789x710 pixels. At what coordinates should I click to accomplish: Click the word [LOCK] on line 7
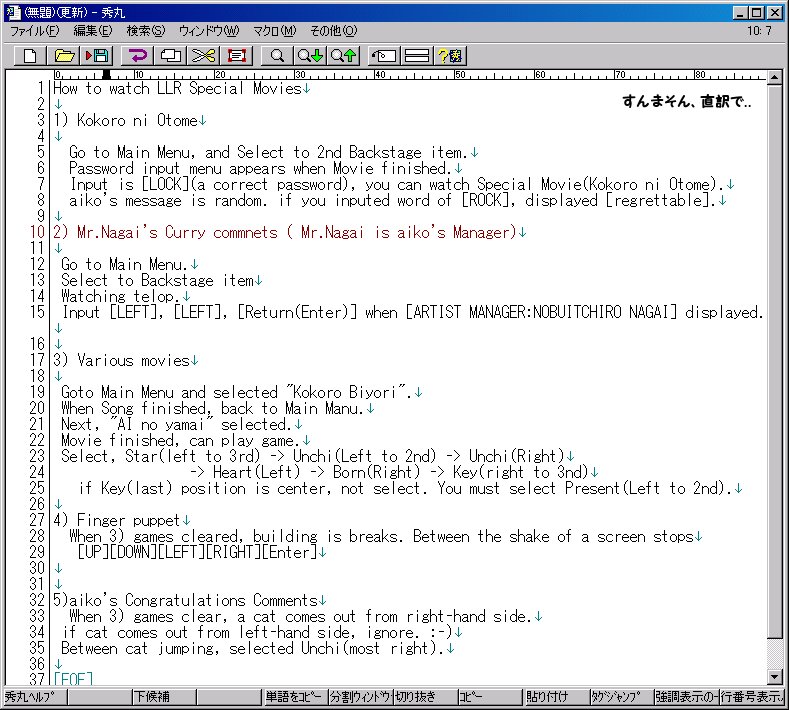click(x=165, y=185)
